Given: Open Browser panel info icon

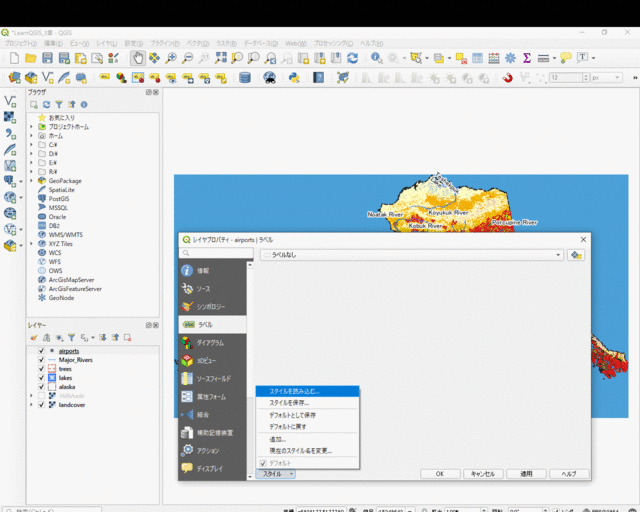Looking at the screenshot, I should [84, 105].
